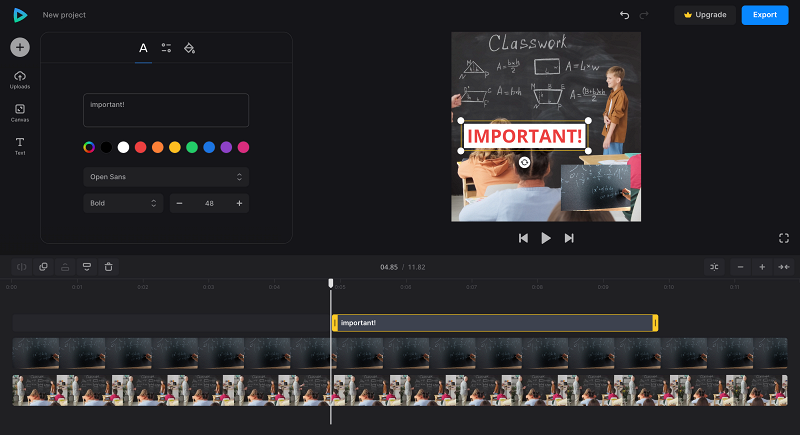Select the red color swatch

tap(141, 147)
